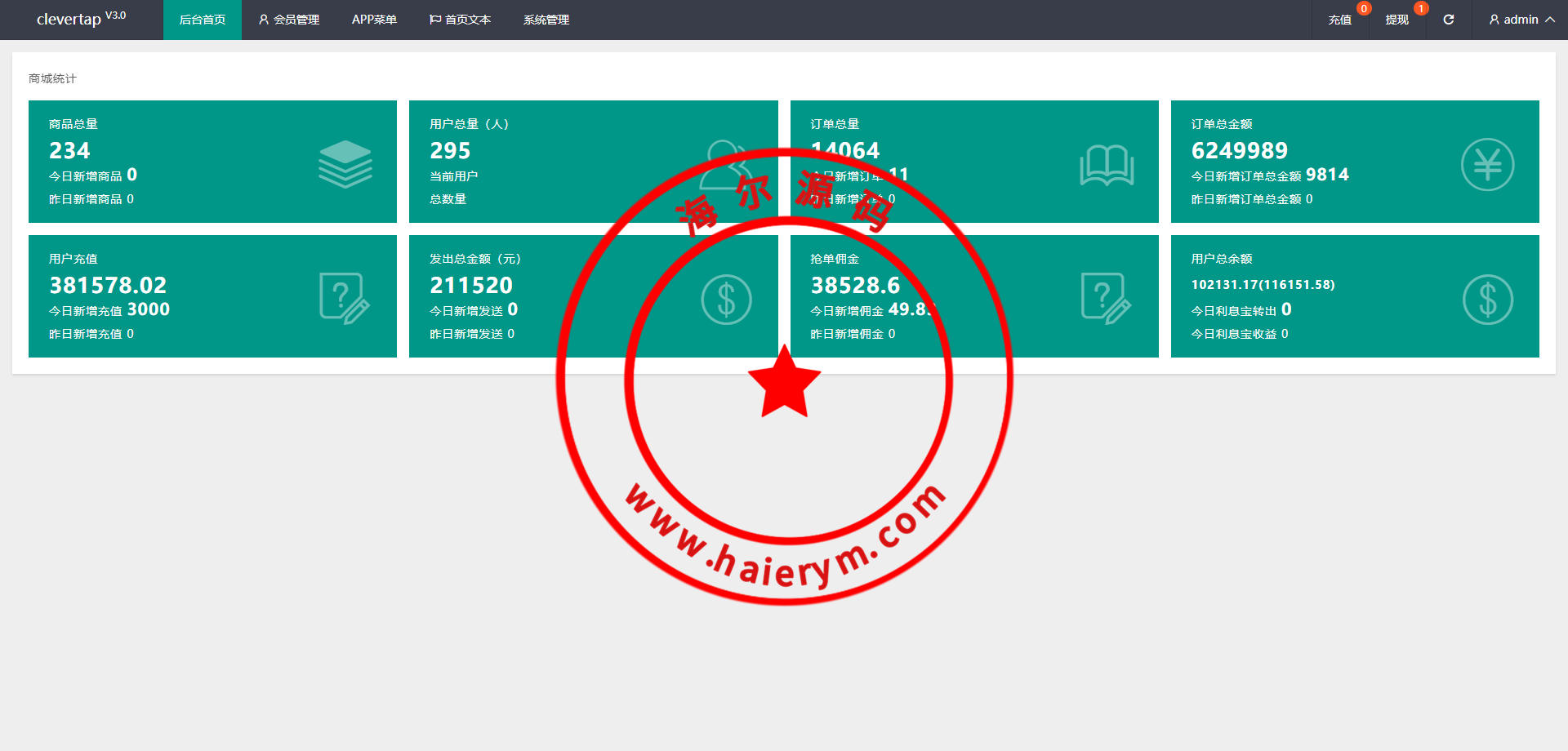Click the 充值 notification button
Viewport: 1568px width, 751px height.
[1339, 20]
